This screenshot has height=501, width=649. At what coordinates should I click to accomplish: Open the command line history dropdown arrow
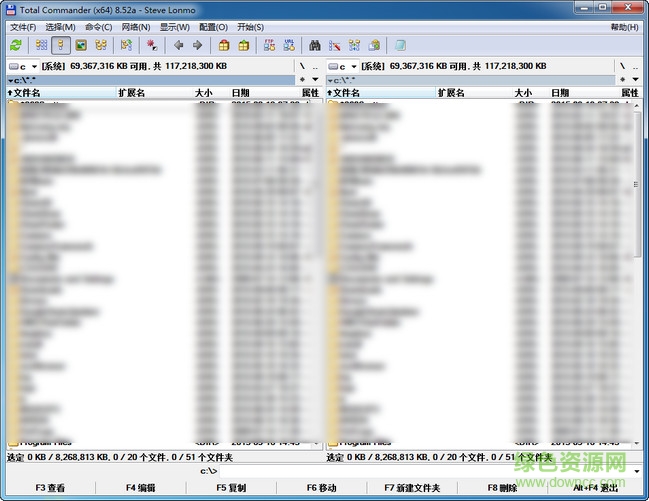click(x=637, y=471)
